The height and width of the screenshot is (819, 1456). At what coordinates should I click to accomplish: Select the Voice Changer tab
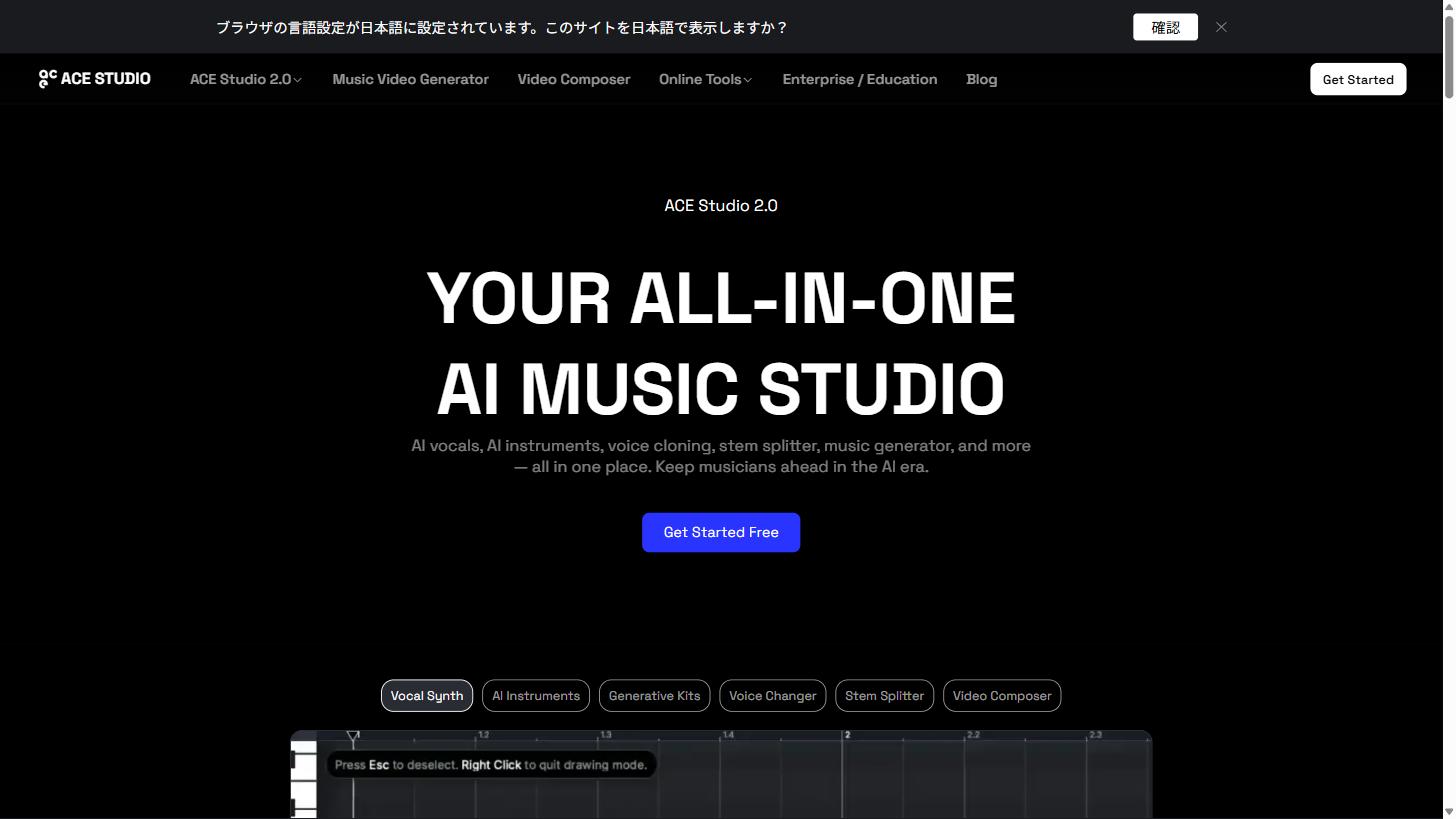coord(773,696)
